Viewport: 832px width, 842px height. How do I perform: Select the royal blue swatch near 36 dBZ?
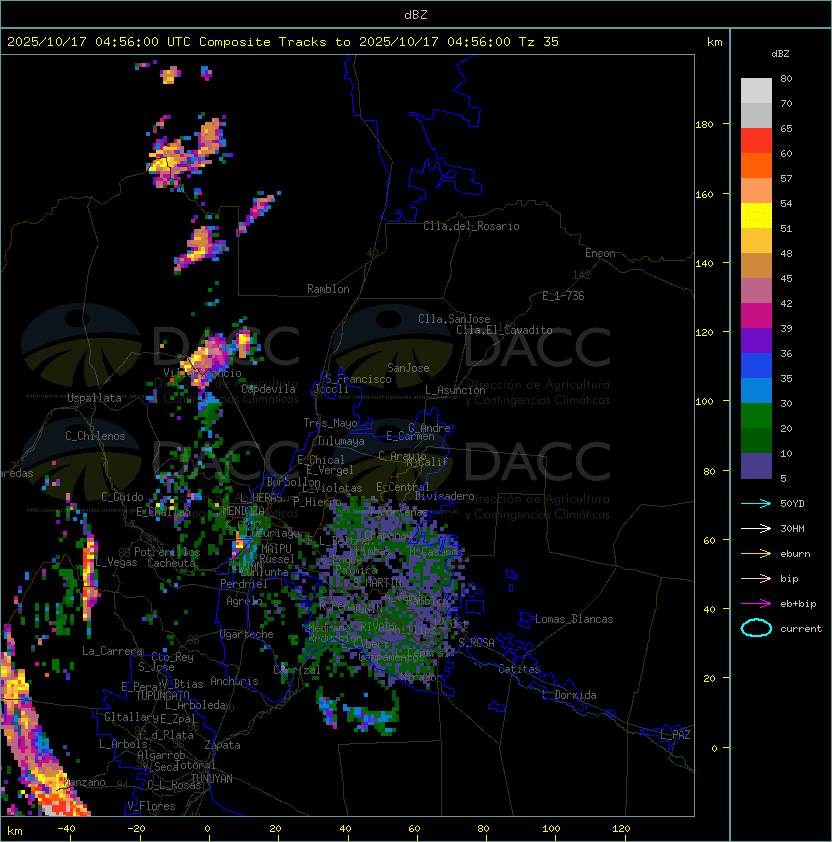coord(756,366)
